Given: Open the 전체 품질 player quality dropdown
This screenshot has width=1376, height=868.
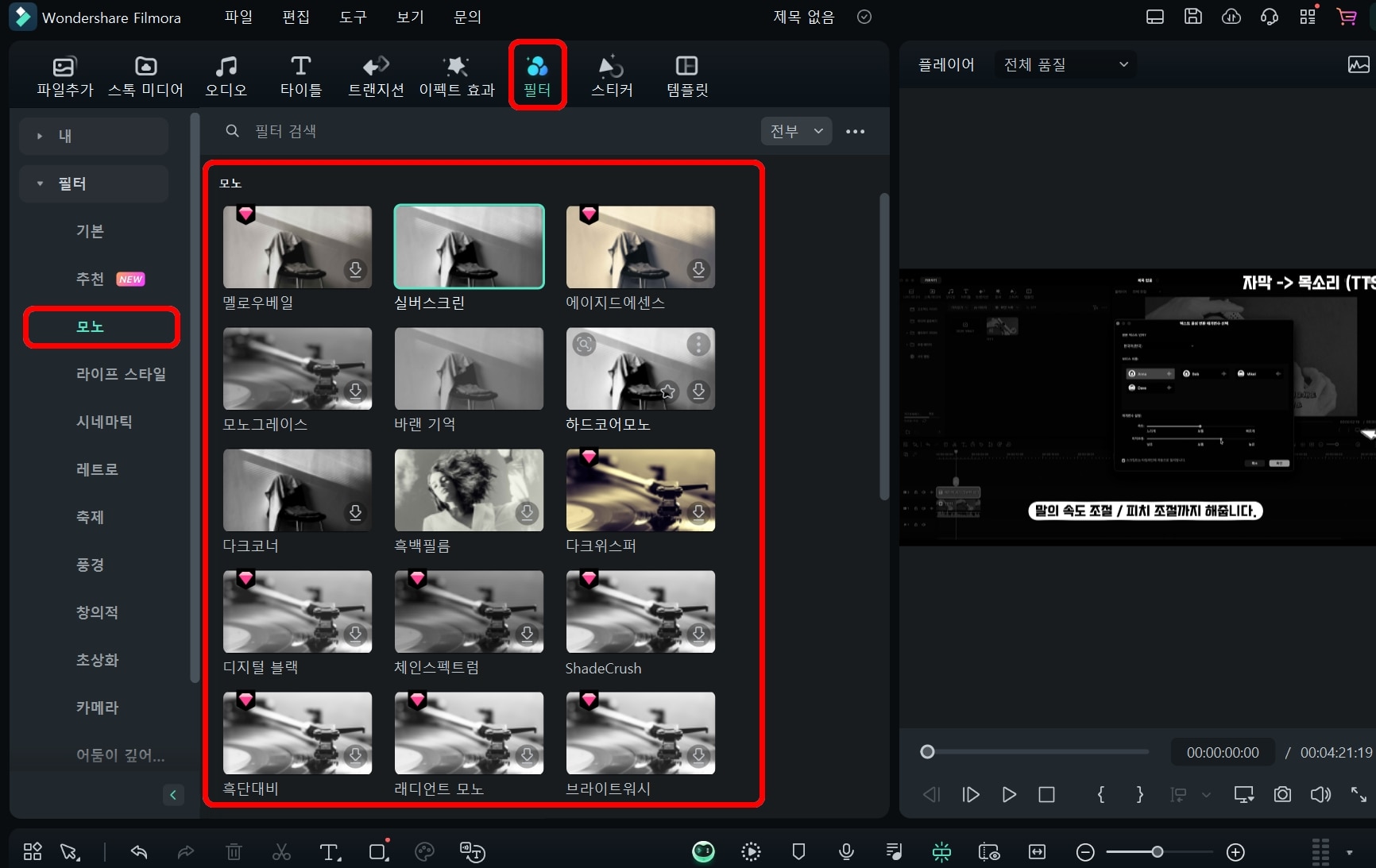Looking at the screenshot, I should coord(1065,64).
